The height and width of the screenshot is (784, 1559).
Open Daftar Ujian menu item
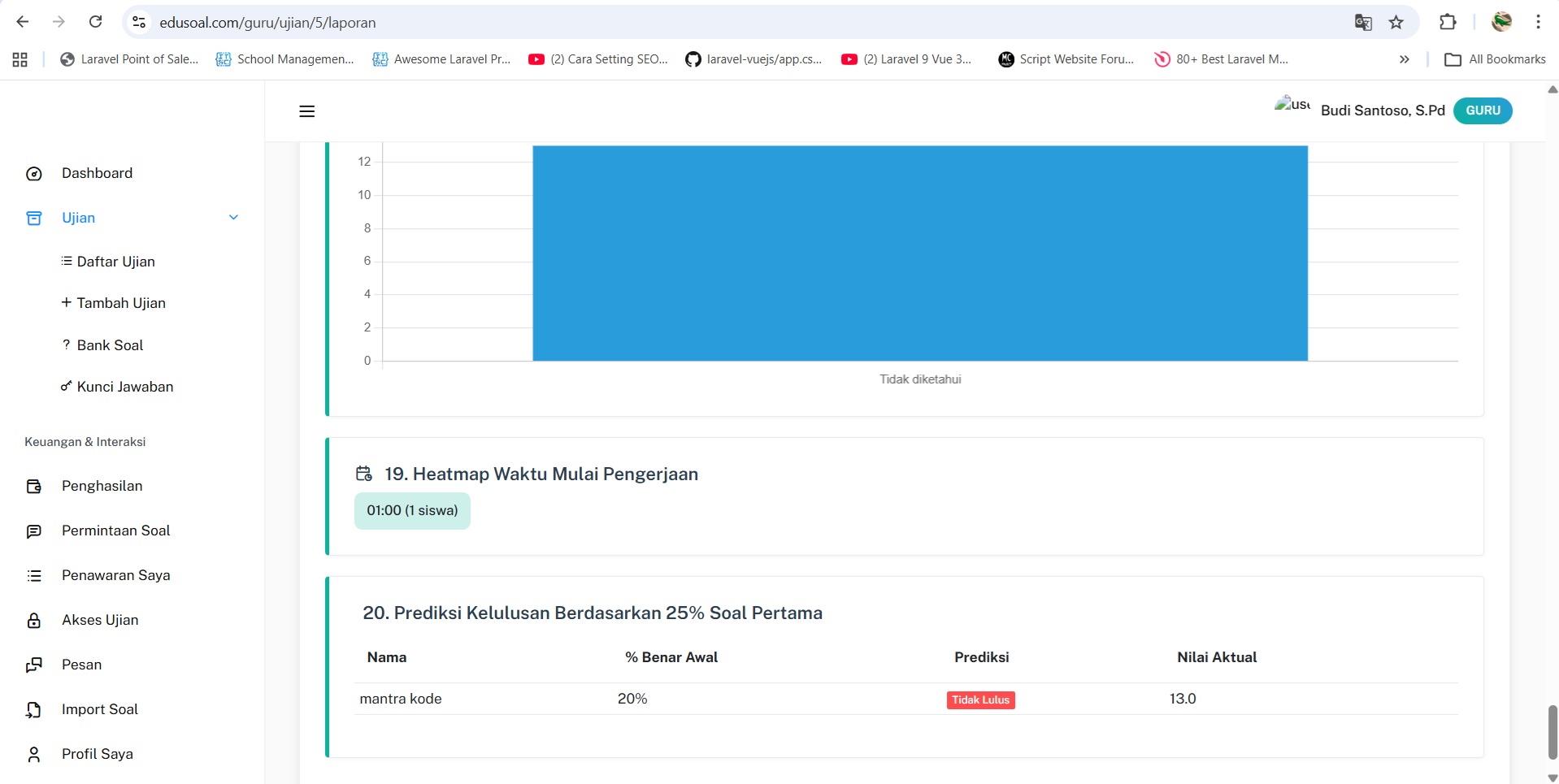pyautogui.click(x=115, y=262)
